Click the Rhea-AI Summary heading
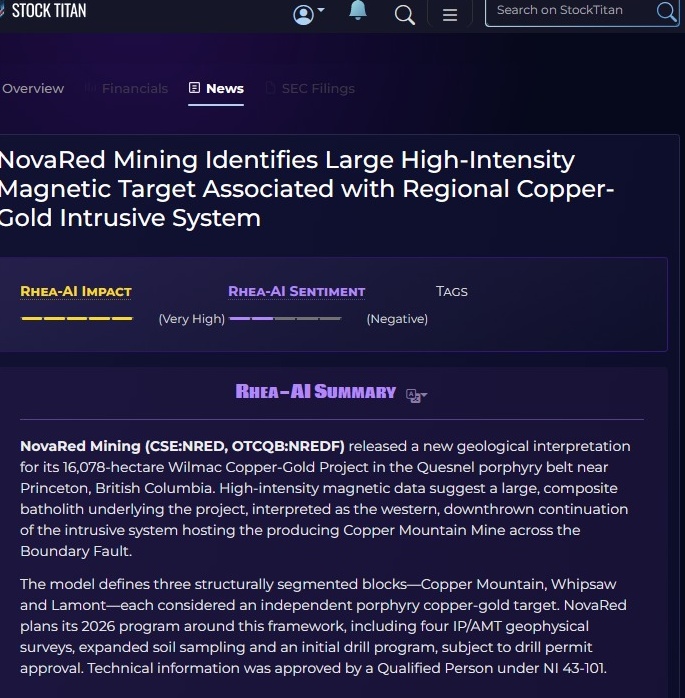The width and height of the screenshot is (685, 698). pos(316,391)
